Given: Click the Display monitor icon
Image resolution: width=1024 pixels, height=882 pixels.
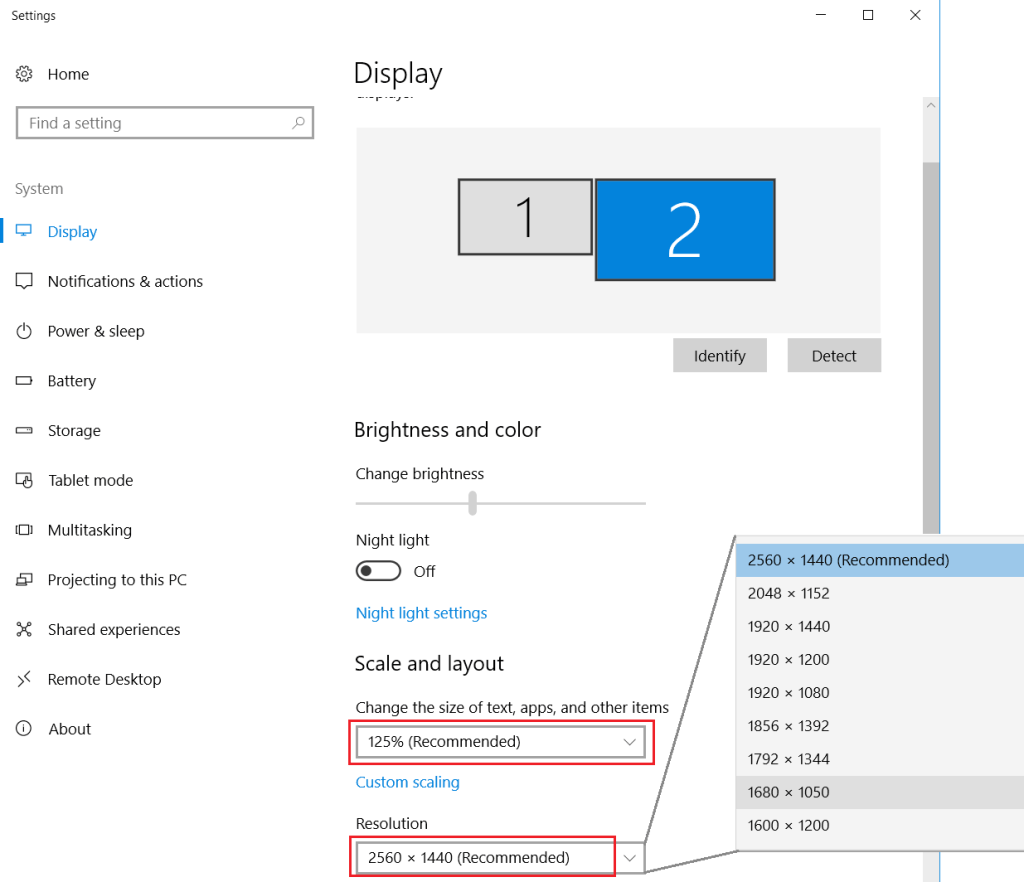Looking at the screenshot, I should 24,230.
